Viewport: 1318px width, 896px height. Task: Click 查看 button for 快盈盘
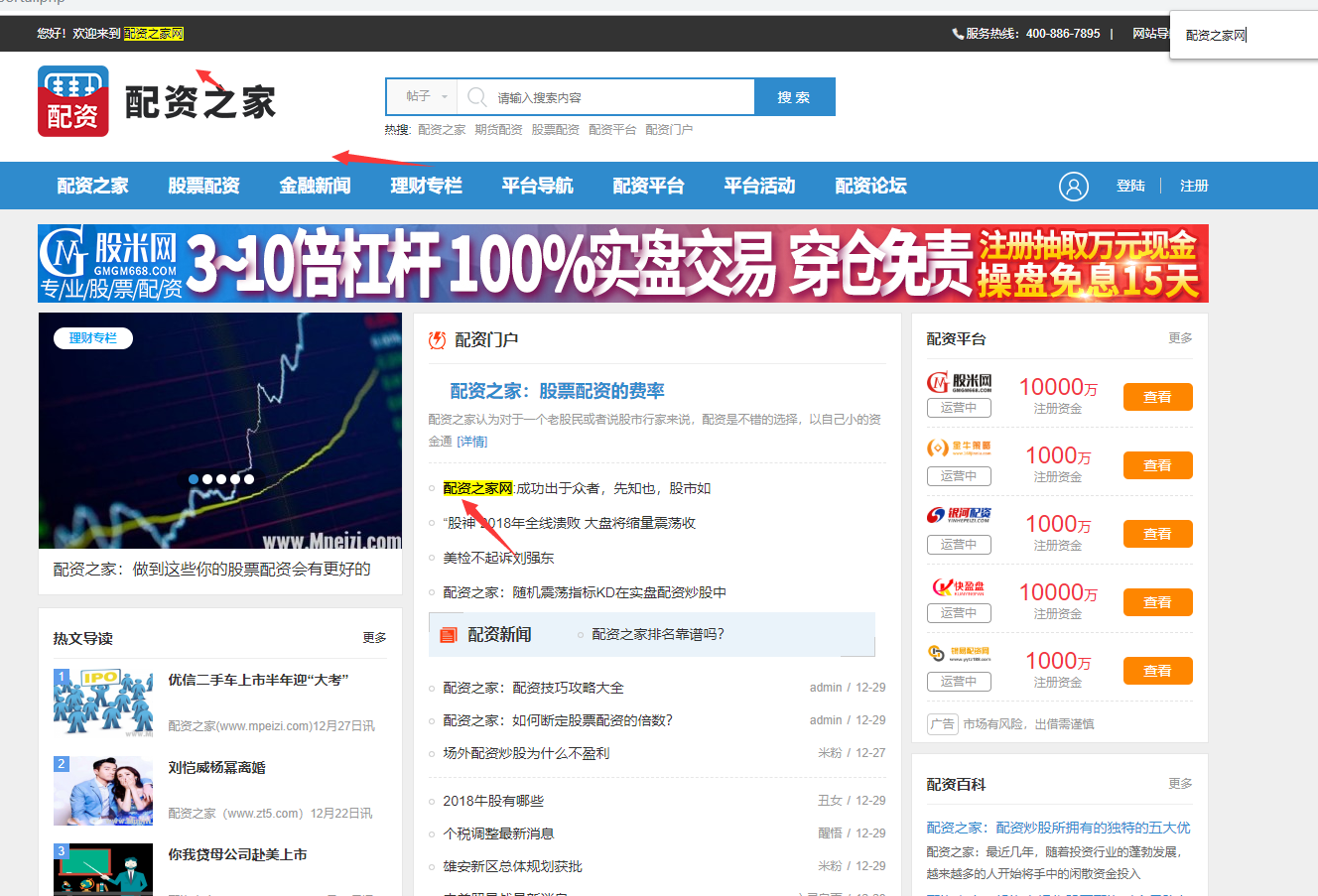click(x=1158, y=602)
